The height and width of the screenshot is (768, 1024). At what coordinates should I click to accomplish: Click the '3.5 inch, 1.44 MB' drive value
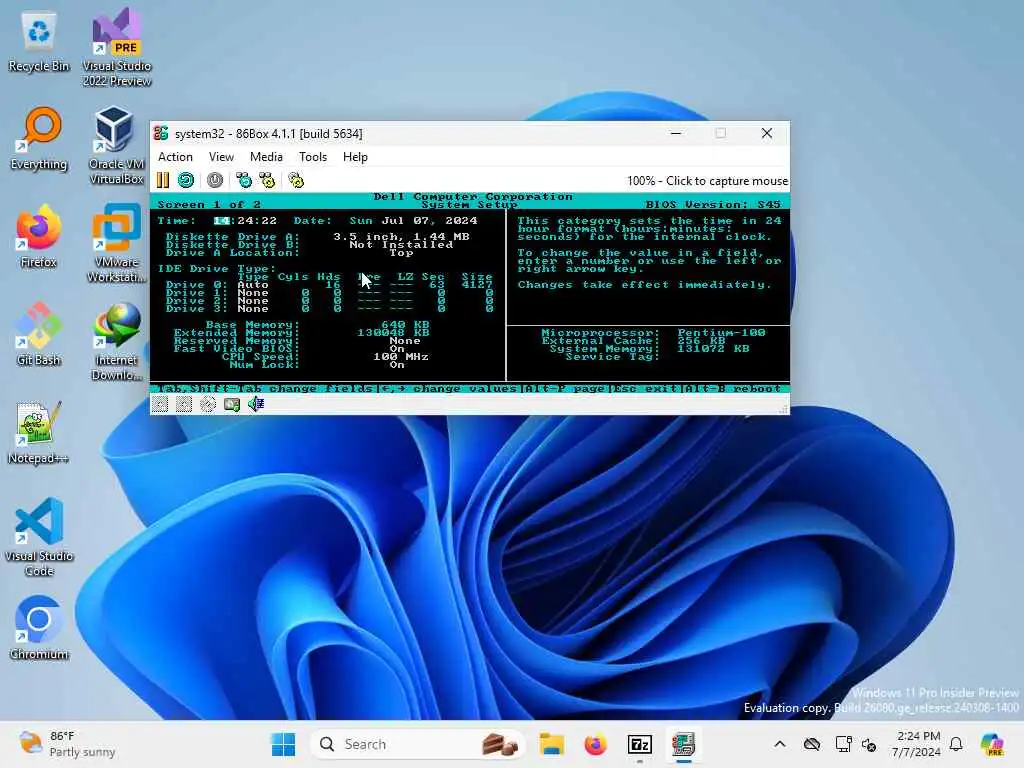point(402,236)
